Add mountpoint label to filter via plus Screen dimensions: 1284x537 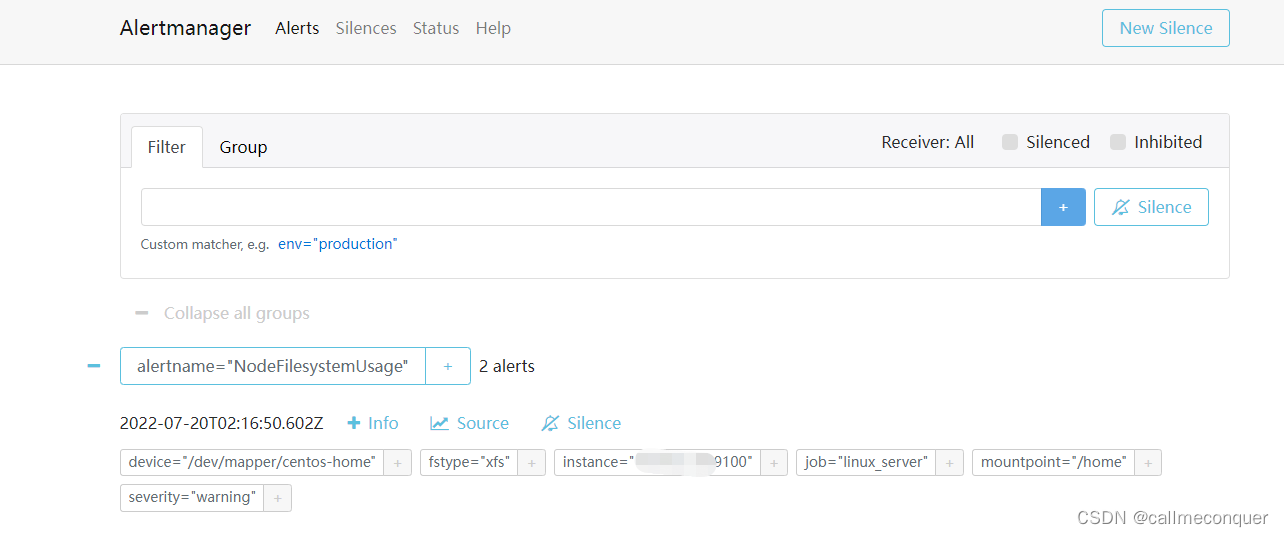click(x=1148, y=462)
